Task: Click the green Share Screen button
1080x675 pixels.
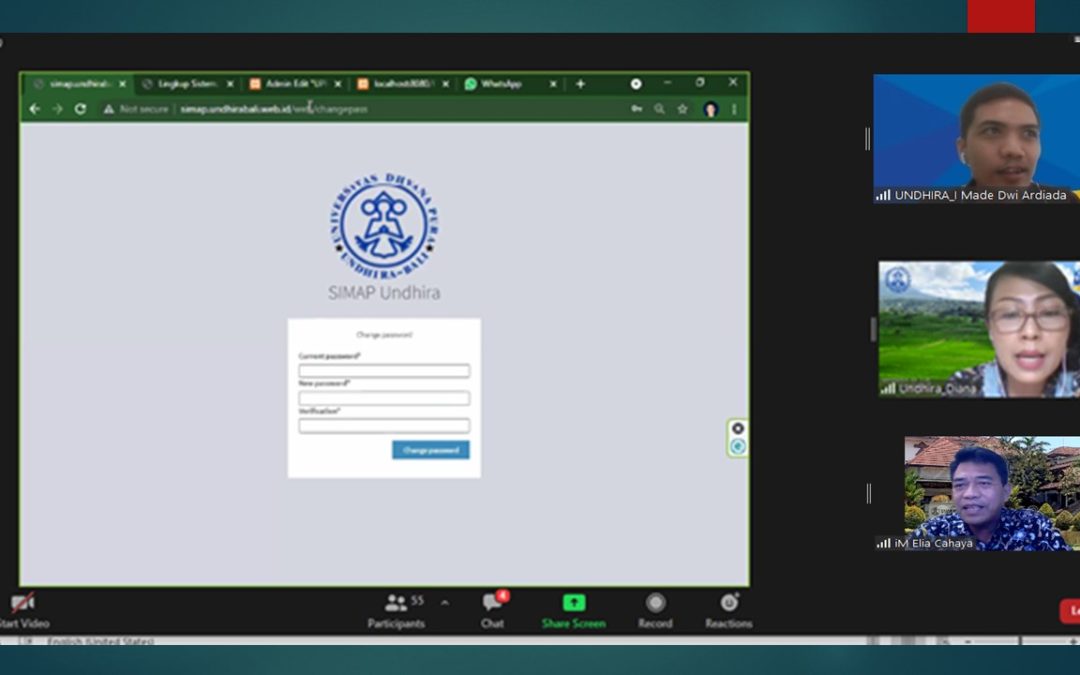Action: [x=573, y=611]
